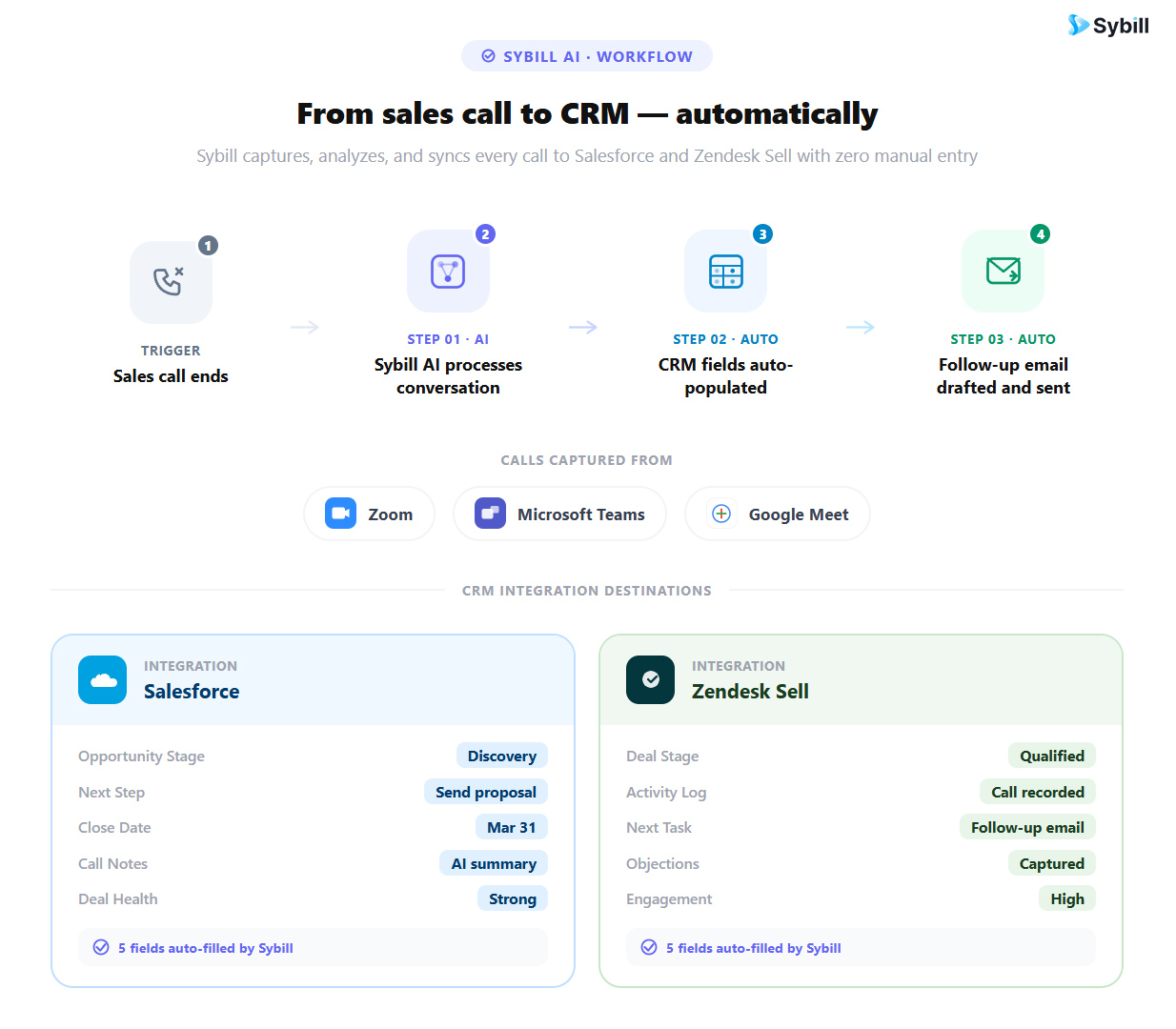Click the Salesforce integration title
The width and height of the screenshot is (1176, 1029).
pos(192,692)
